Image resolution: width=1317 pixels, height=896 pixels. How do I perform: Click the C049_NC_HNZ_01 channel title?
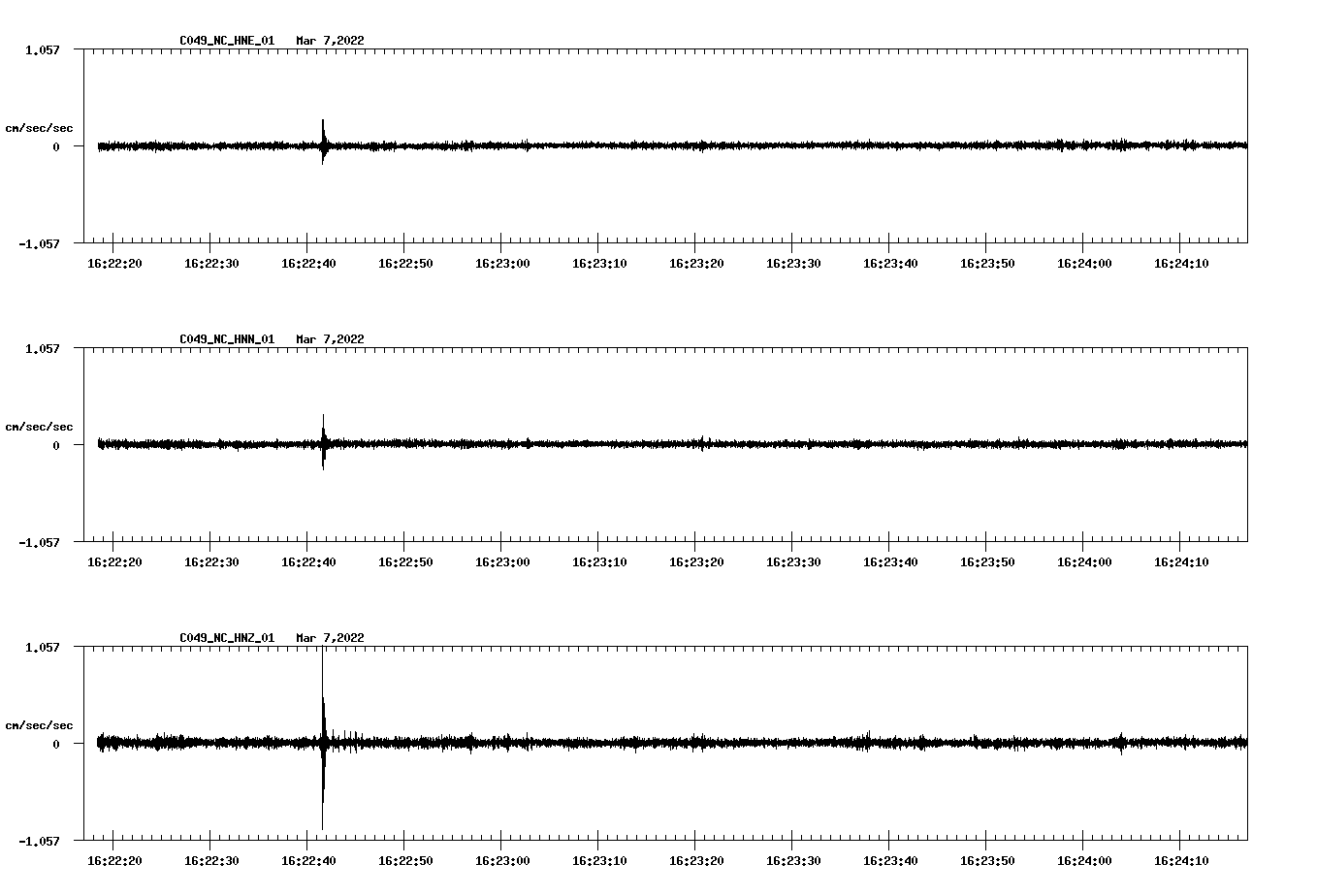227,638
